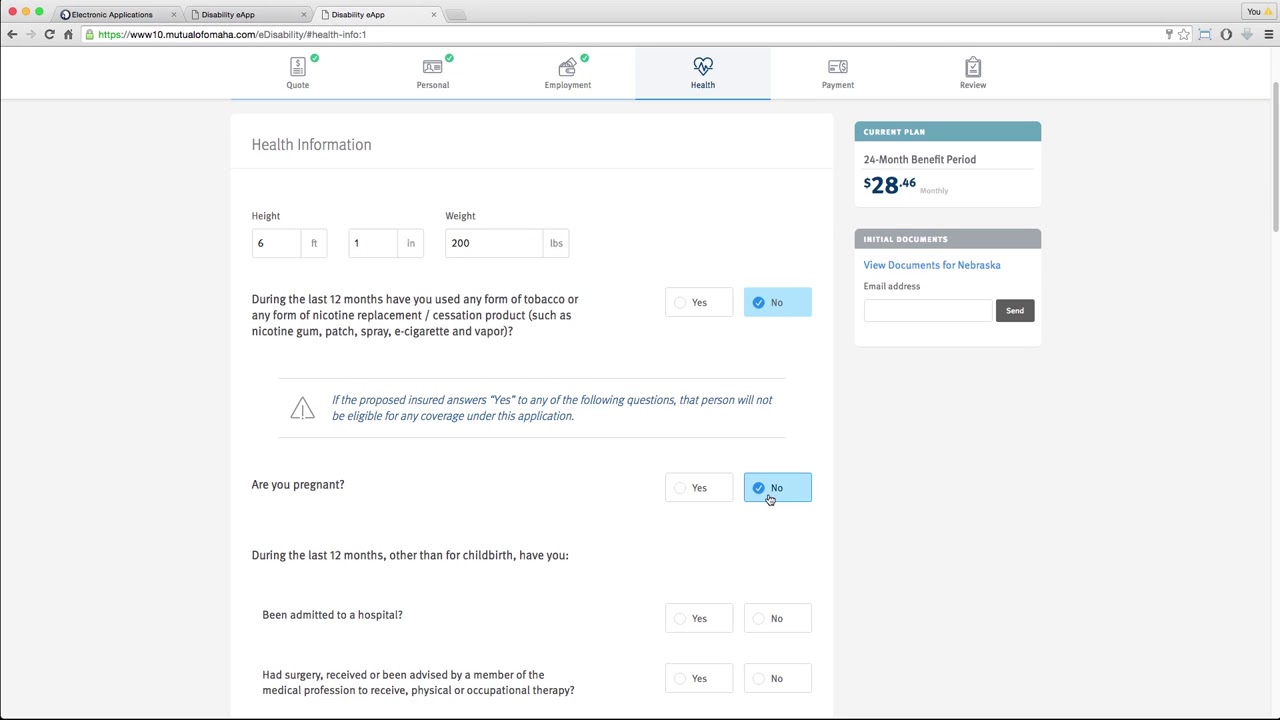1280x720 pixels.
Task: Select Yes for Are you pregnant
Action: pos(699,488)
